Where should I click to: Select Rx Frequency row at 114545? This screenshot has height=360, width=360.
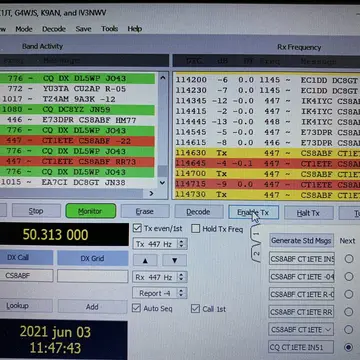click(x=267, y=132)
